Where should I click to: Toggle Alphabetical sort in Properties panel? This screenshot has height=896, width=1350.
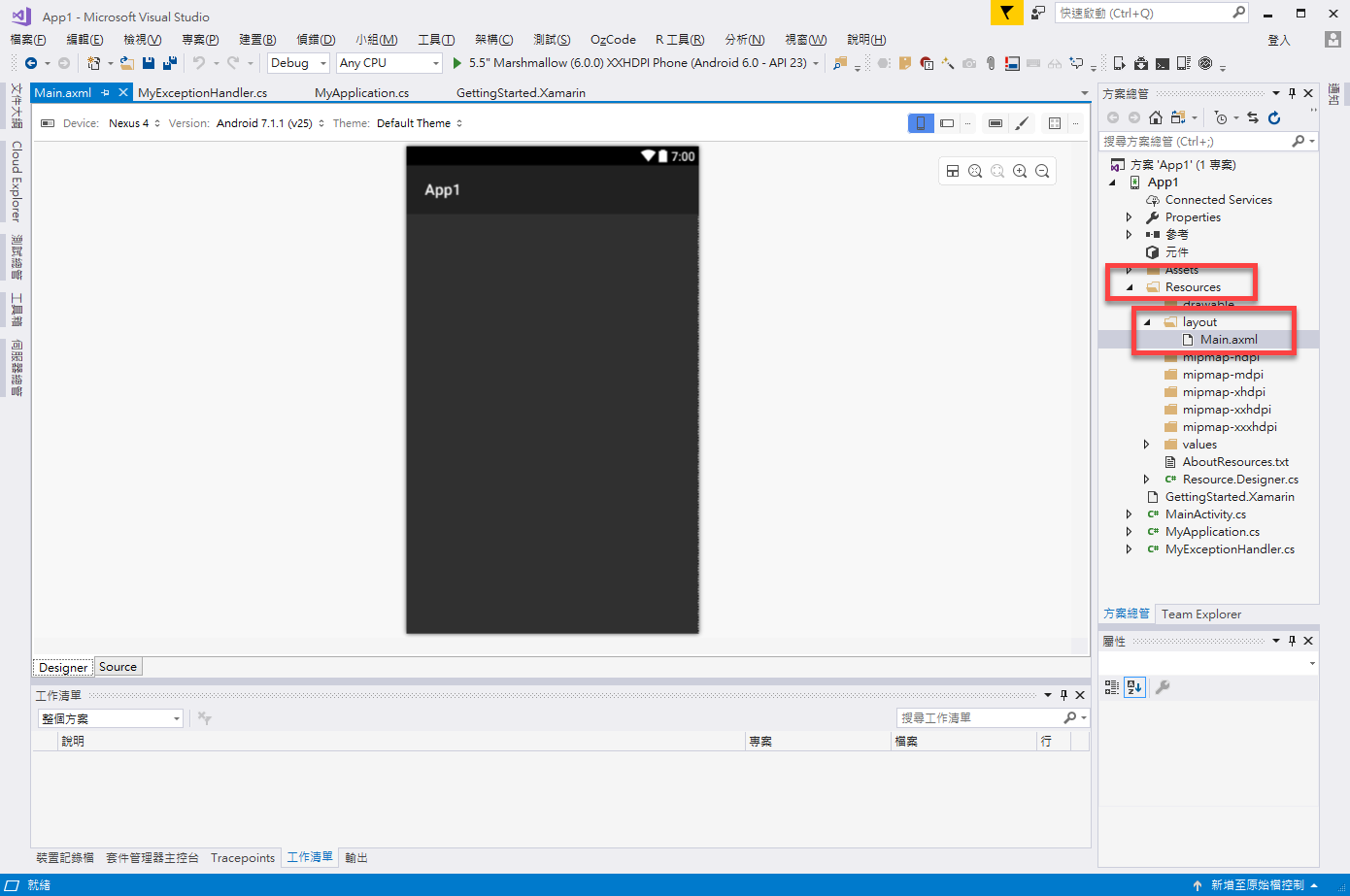pyautogui.click(x=1134, y=687)
